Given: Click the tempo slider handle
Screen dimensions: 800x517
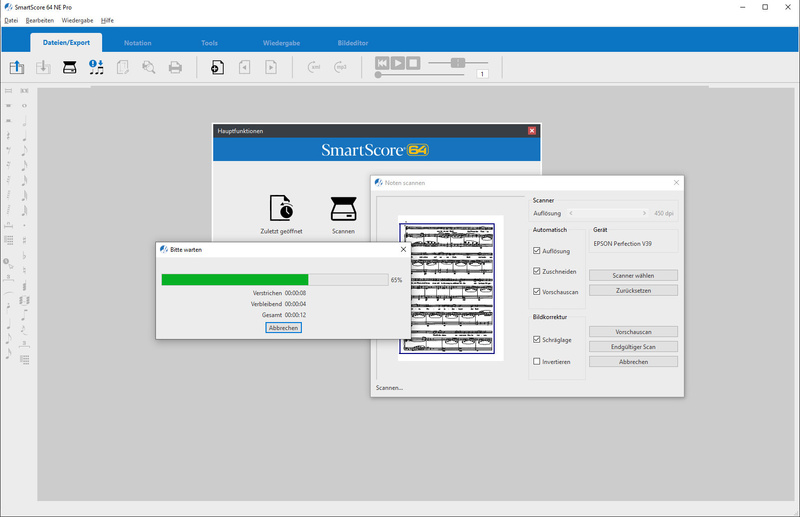Looking at the screenshot, I should (x=458, y=63).
